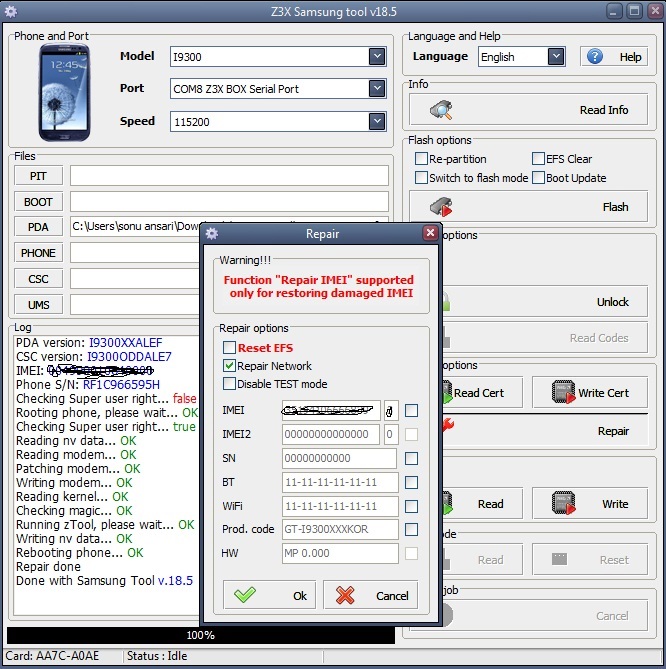
Task: Click the SN input field
Action: tap(340, 458)
